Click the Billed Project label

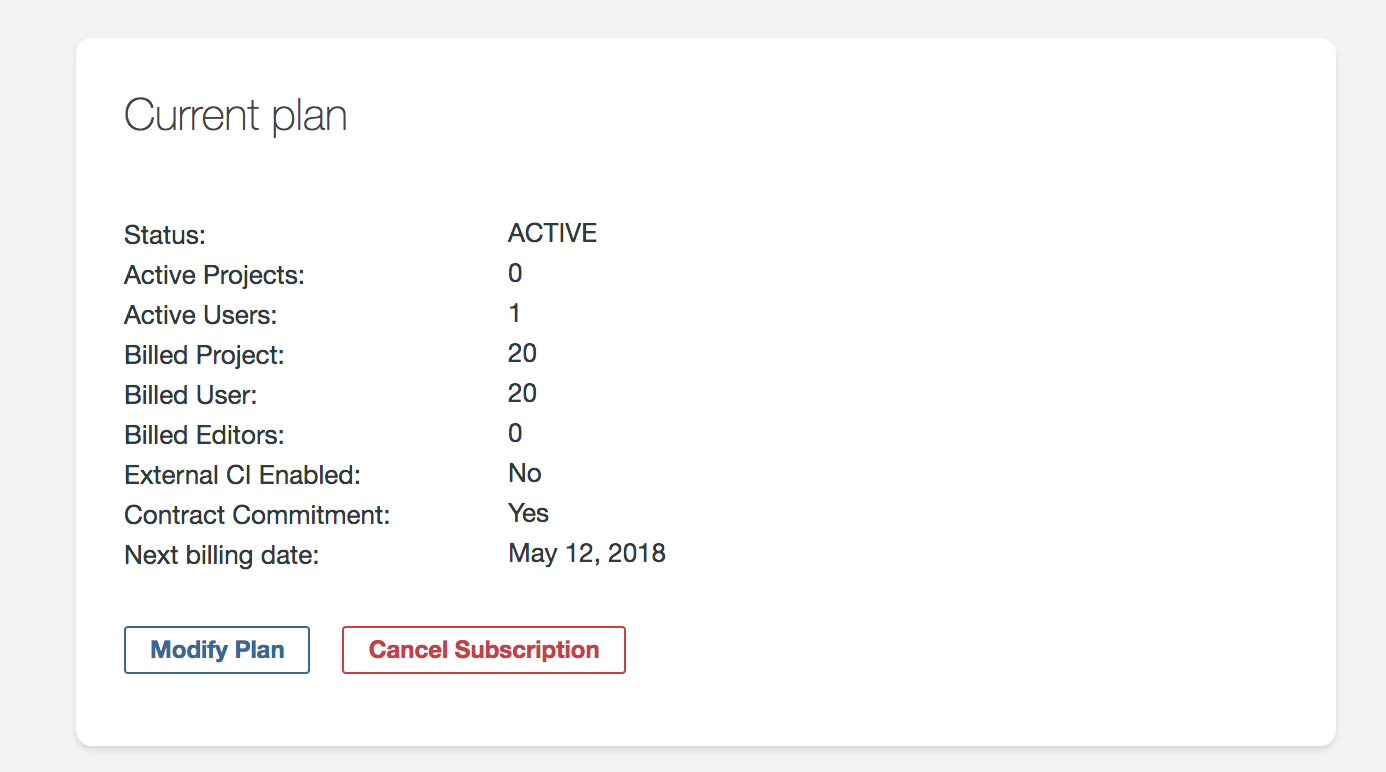(x=204, y=355)
